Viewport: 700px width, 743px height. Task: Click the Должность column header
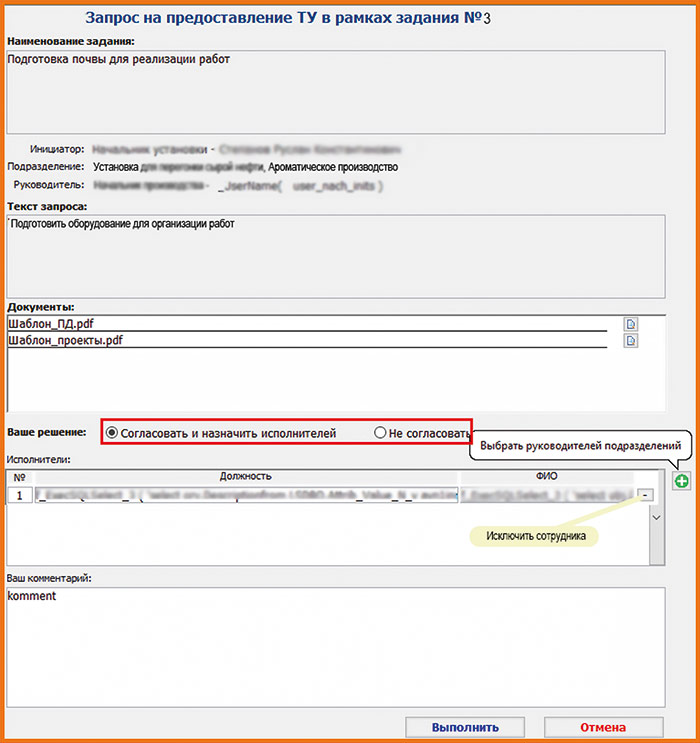[247, 477]
